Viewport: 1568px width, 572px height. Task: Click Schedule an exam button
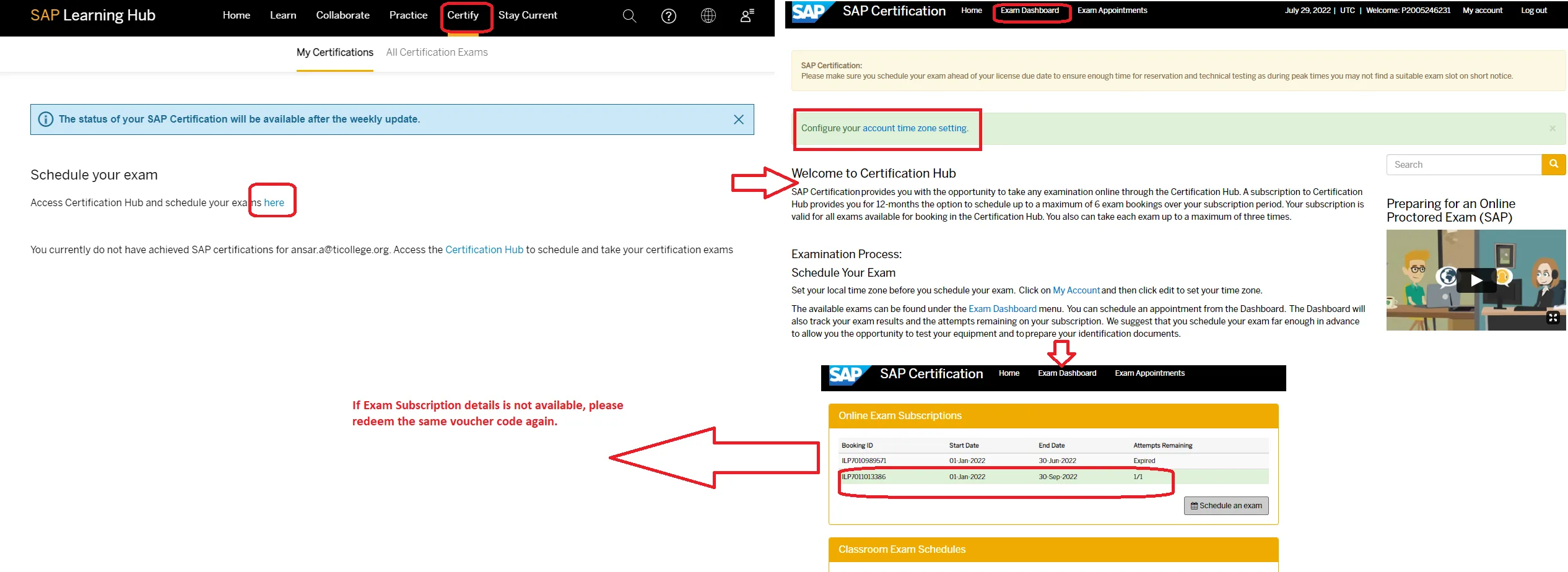pos(1226,506)
